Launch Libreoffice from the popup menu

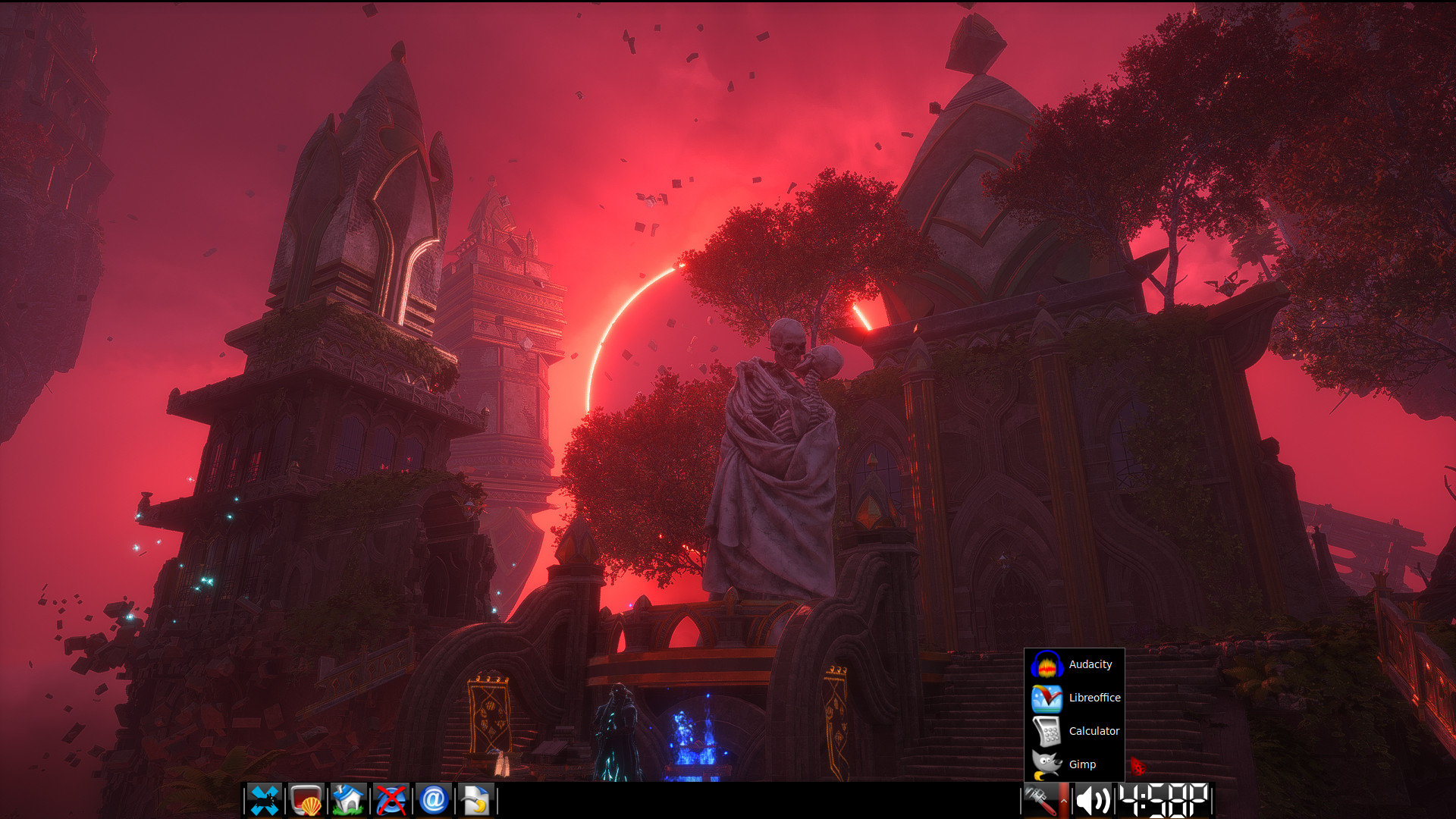point(1074,698)
